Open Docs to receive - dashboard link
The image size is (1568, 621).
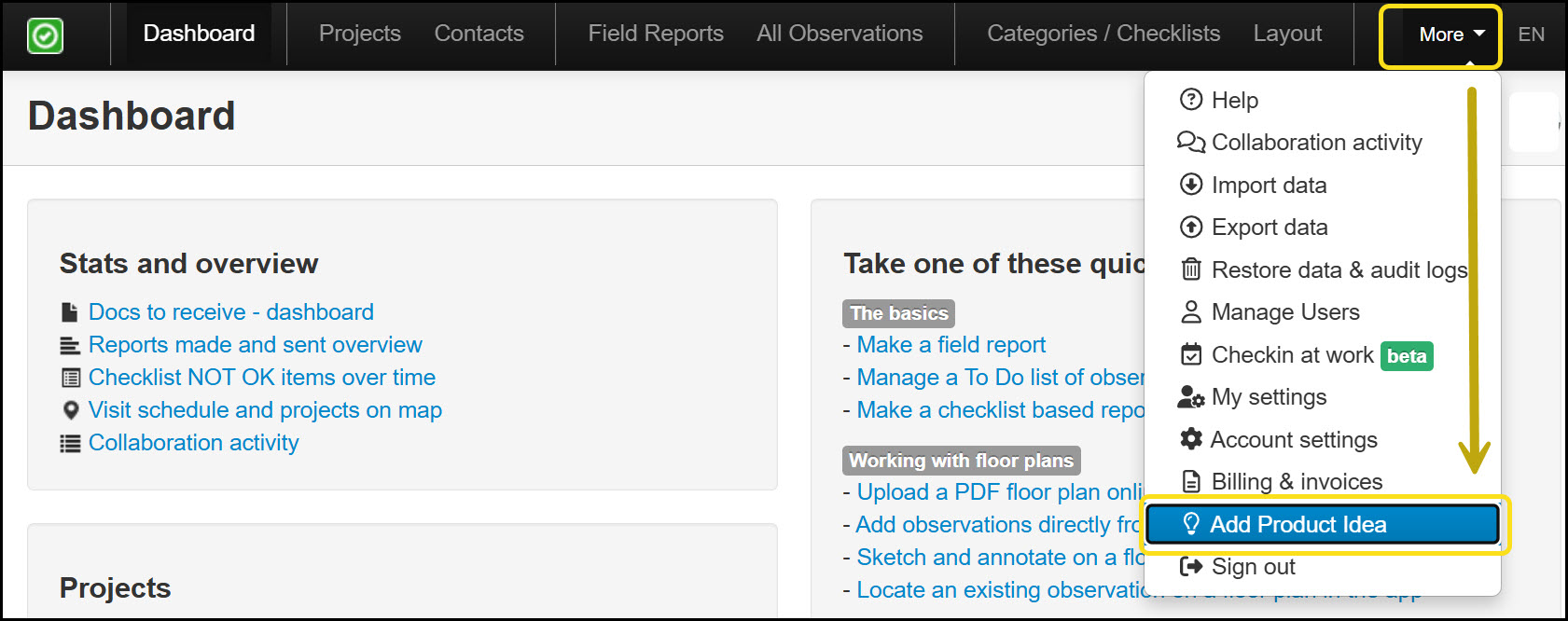coord(230,312)
